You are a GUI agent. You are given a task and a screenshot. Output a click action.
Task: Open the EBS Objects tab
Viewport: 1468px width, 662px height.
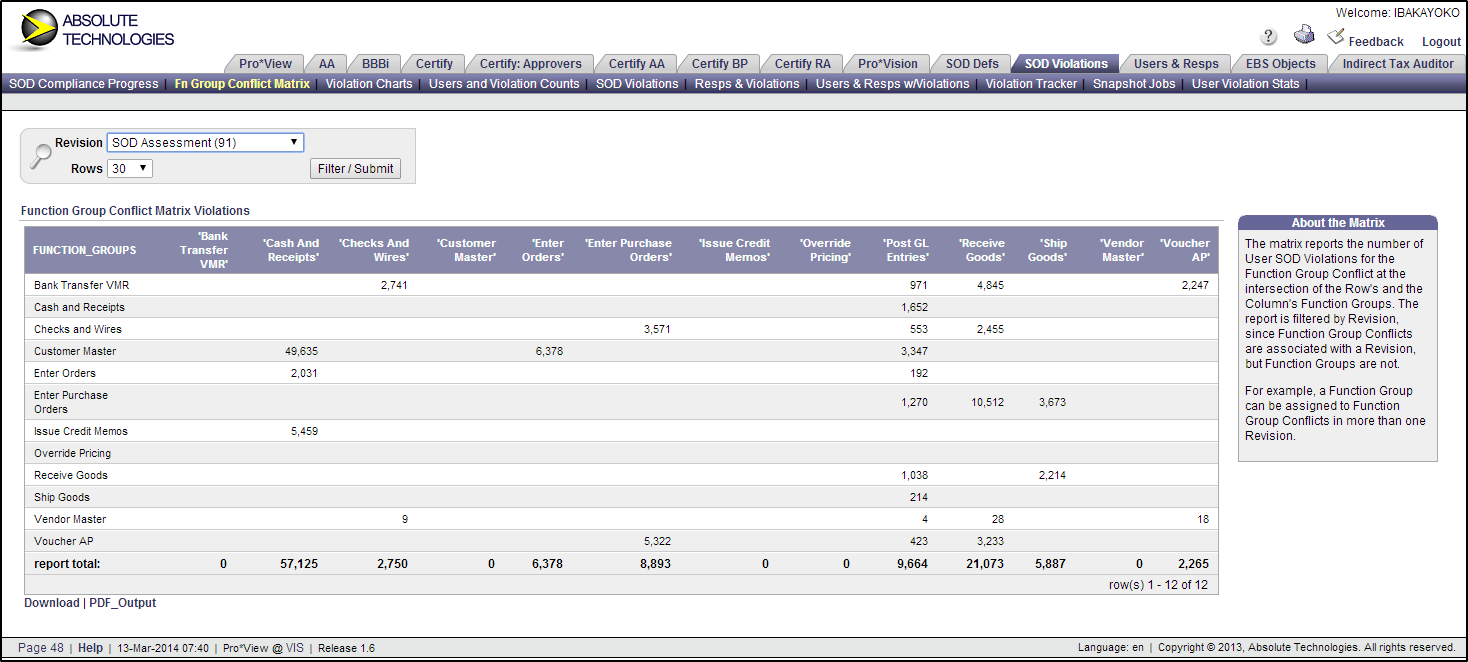(1280, 64)
